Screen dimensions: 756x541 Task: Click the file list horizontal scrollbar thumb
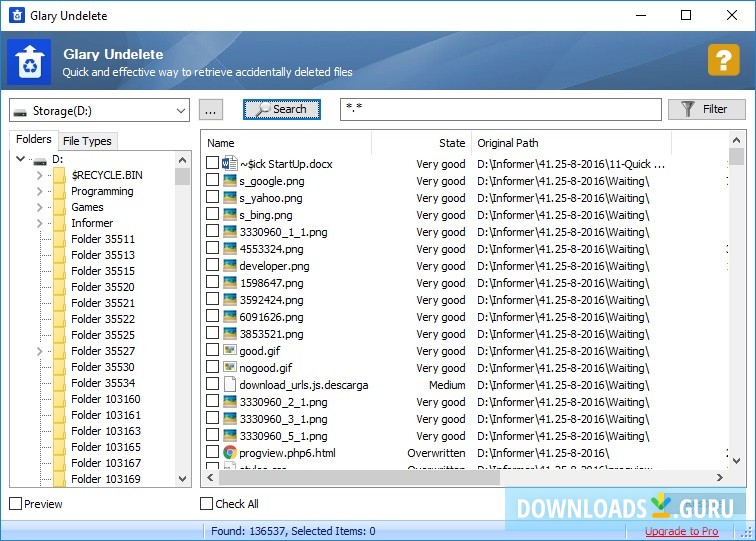coord(359,477)
